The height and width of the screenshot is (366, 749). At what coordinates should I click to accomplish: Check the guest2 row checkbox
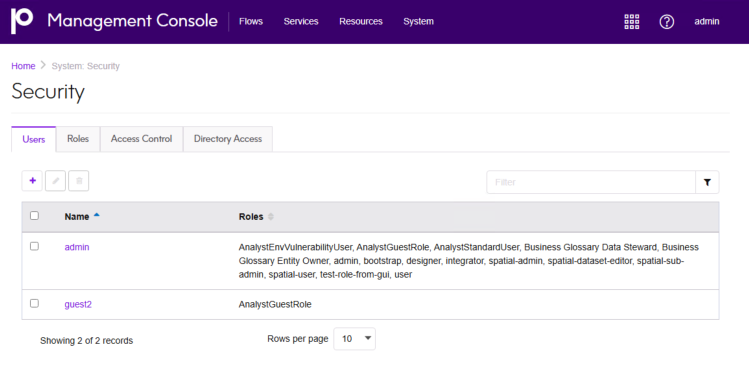coord(34,303)
